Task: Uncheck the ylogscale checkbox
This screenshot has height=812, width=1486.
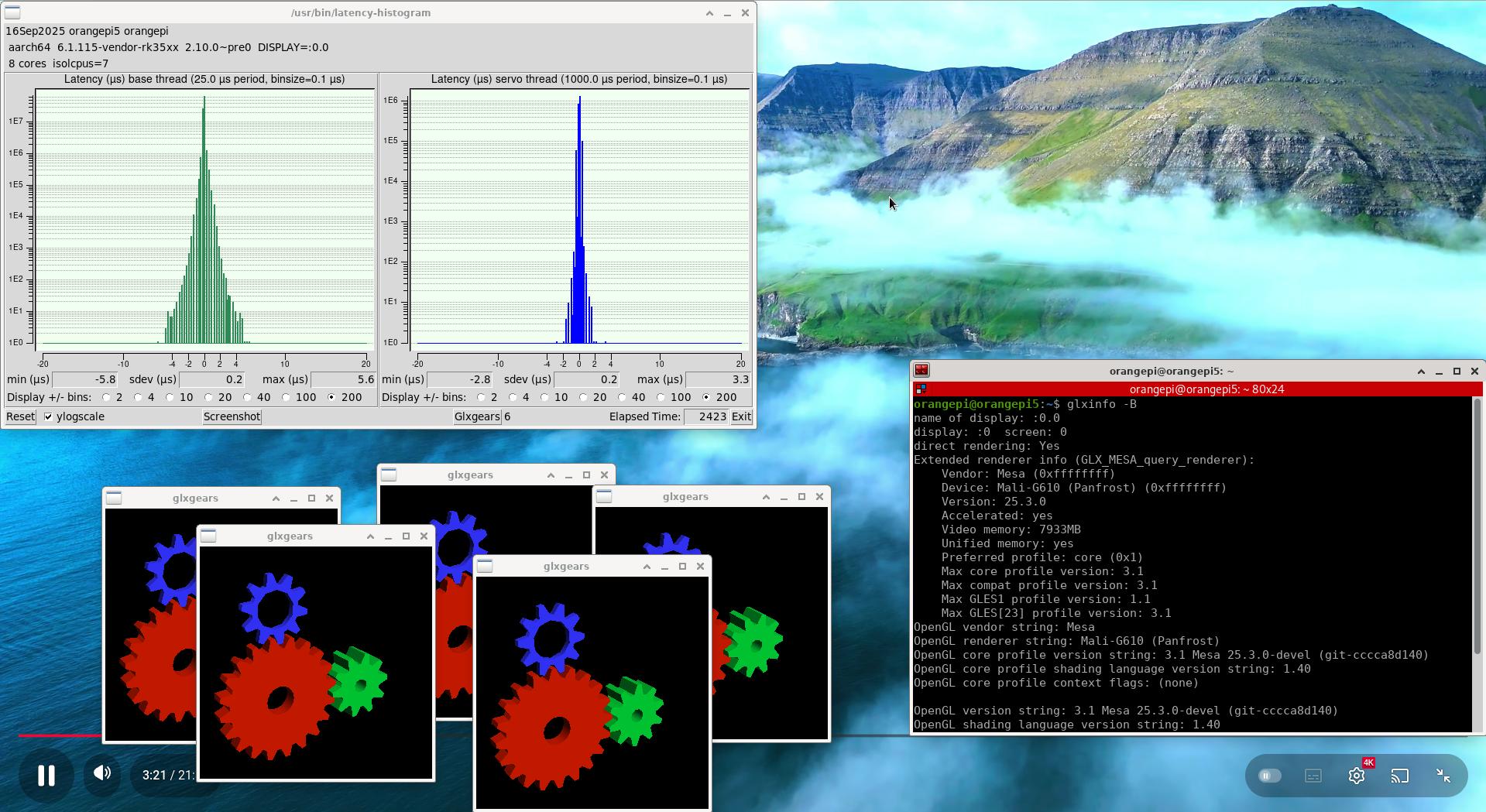Action: (x=49, y=417)
